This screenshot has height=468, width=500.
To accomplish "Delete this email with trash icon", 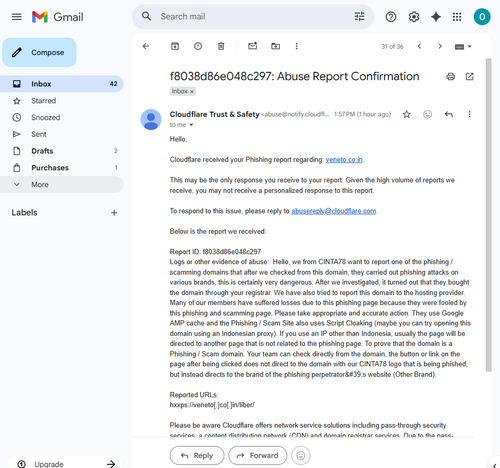I will coord(221,46).
